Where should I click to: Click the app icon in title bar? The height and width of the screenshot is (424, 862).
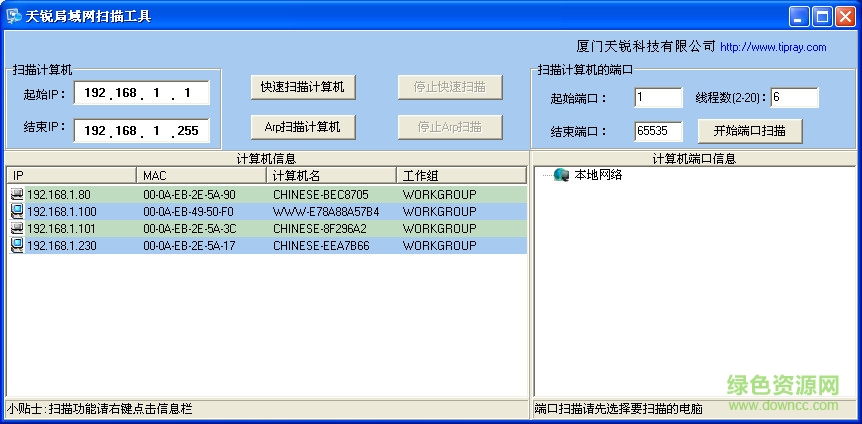click(x=14, y=16)
